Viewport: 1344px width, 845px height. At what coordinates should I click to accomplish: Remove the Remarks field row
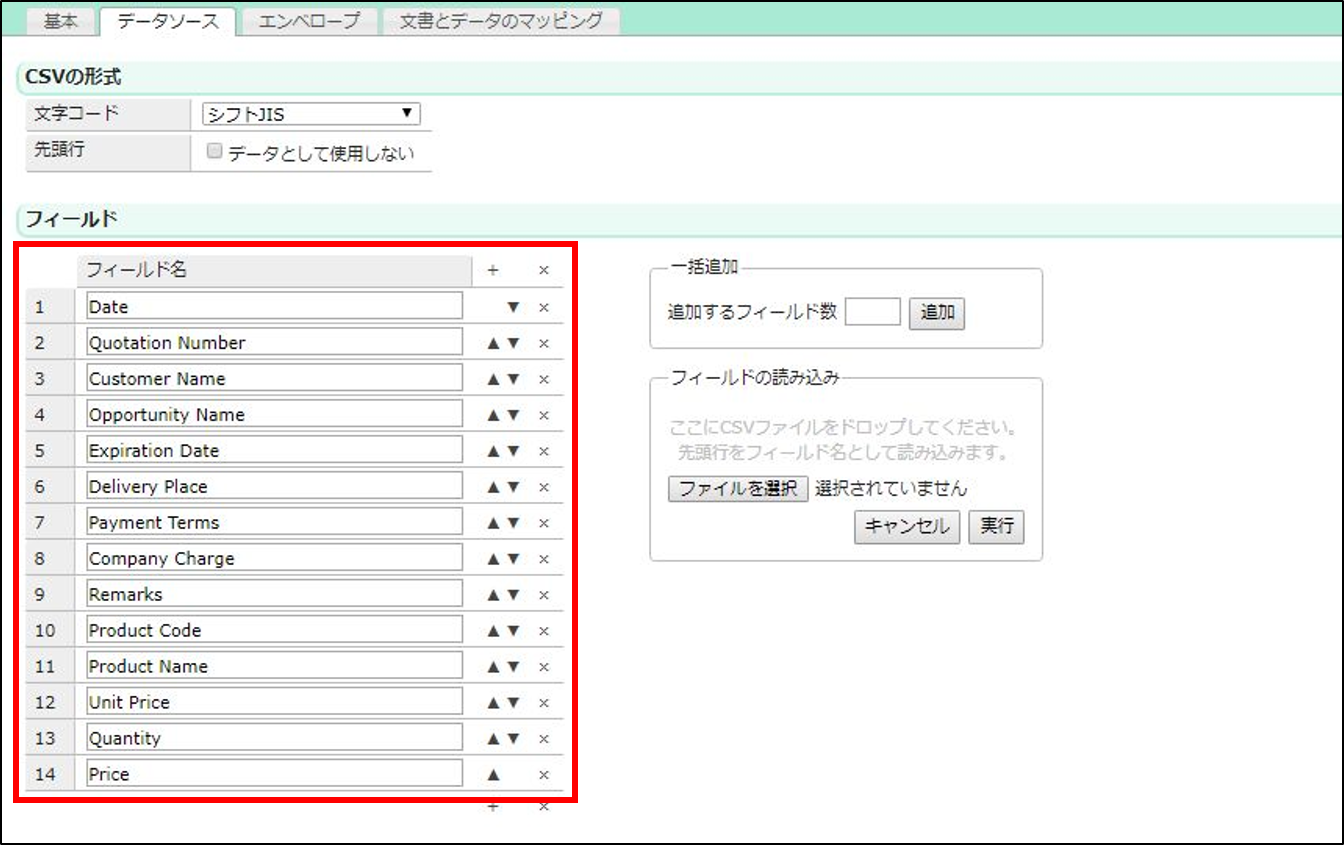(x=544, y=595)
